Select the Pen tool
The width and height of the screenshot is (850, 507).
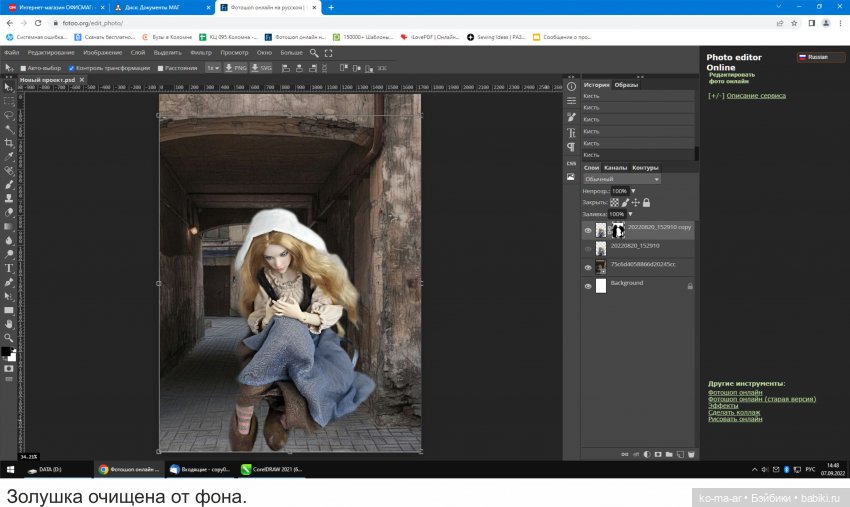9,282
